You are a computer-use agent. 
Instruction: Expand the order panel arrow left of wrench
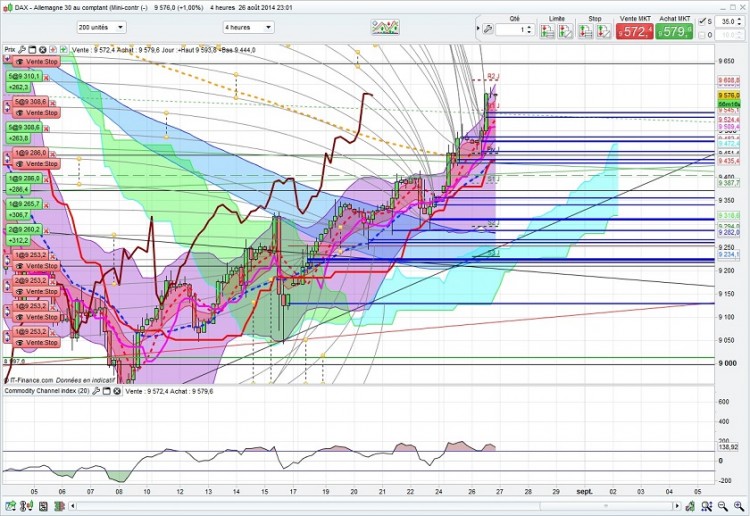tap(478, 29)
